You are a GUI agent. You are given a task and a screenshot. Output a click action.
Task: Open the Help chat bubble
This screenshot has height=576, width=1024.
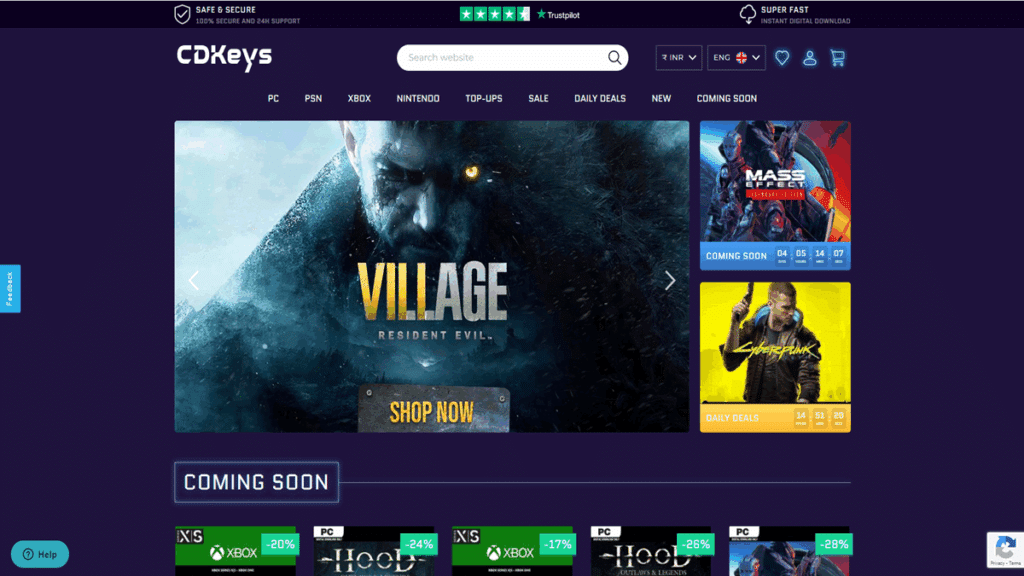tap(39, 554)
